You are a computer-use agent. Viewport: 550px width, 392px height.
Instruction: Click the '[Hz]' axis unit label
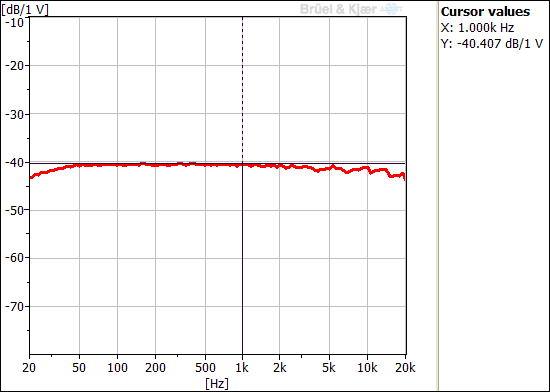pyautogui.click(x=217, y=383)
